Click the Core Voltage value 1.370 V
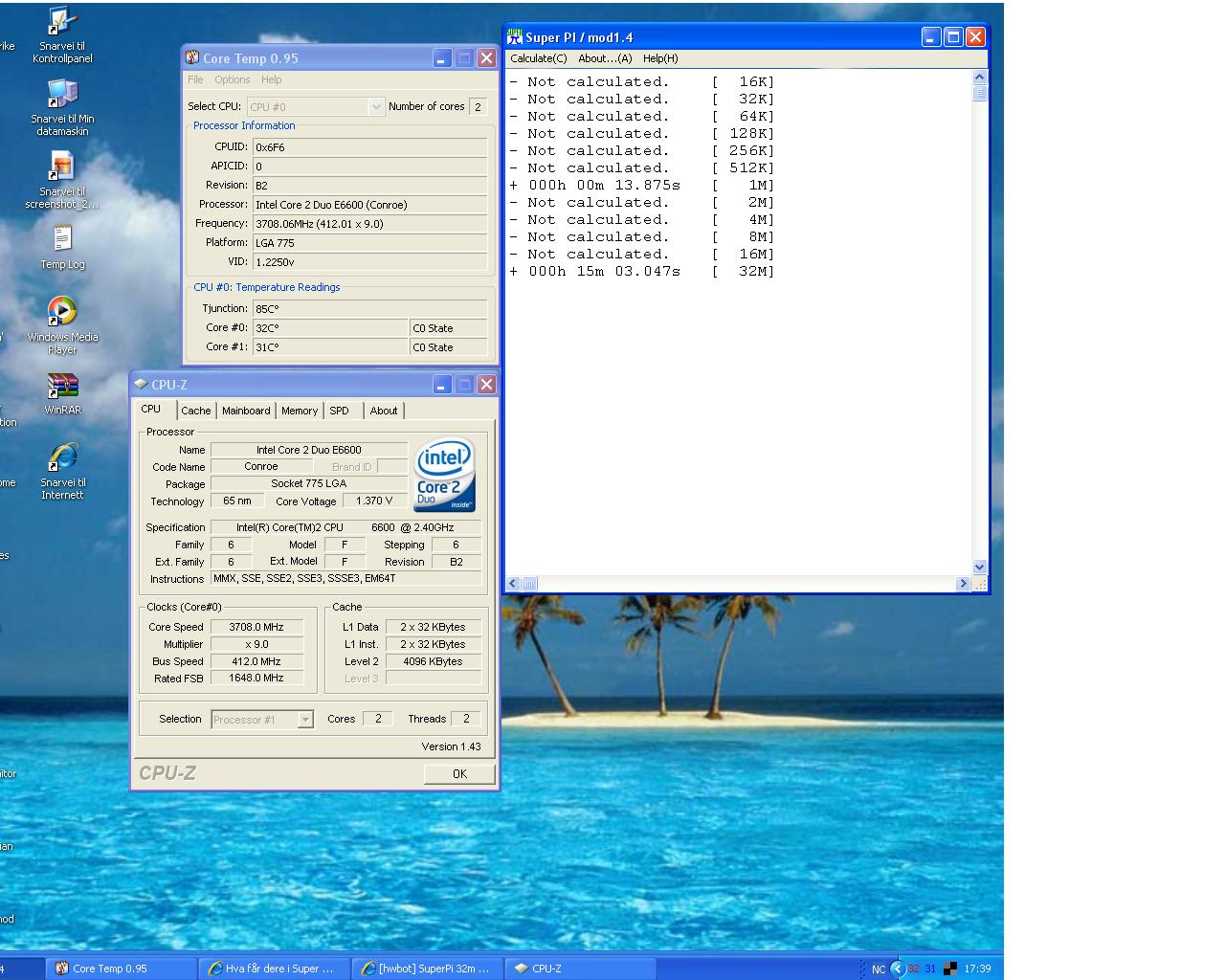 pyautogui.click(x=374, y=501)
